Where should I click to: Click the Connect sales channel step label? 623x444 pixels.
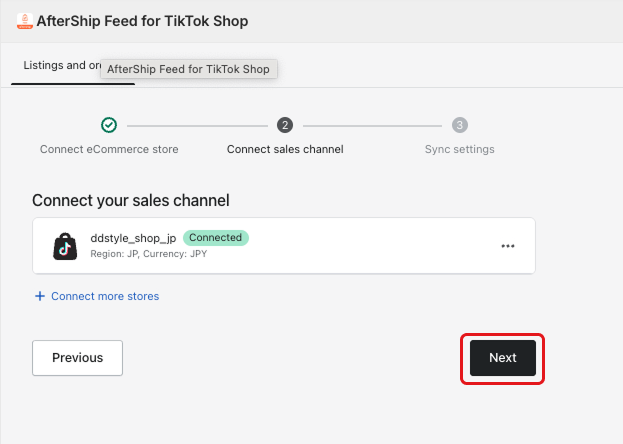coord(285,149)
